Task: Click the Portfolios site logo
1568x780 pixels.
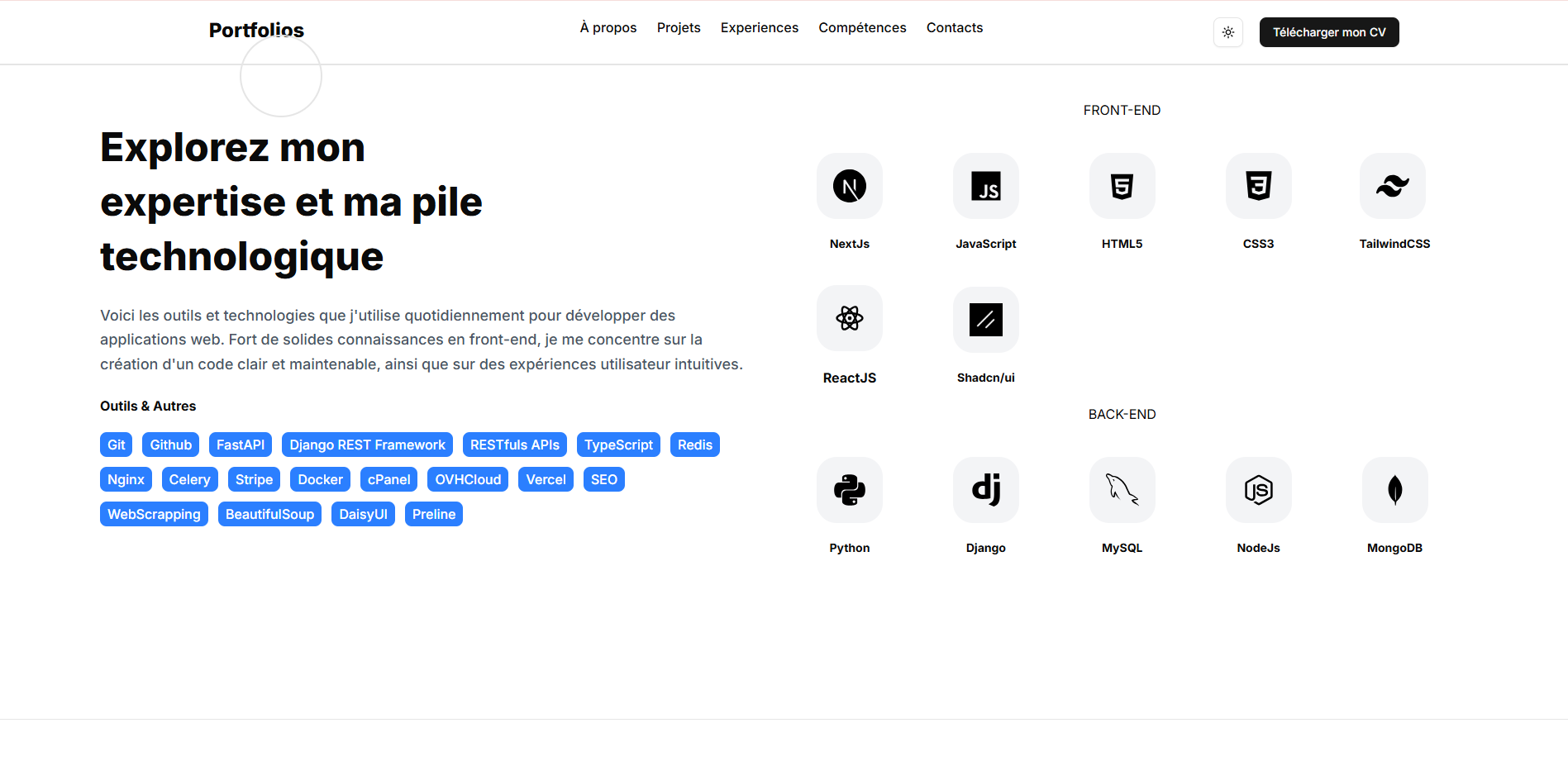Action: [x=256, y=31]
